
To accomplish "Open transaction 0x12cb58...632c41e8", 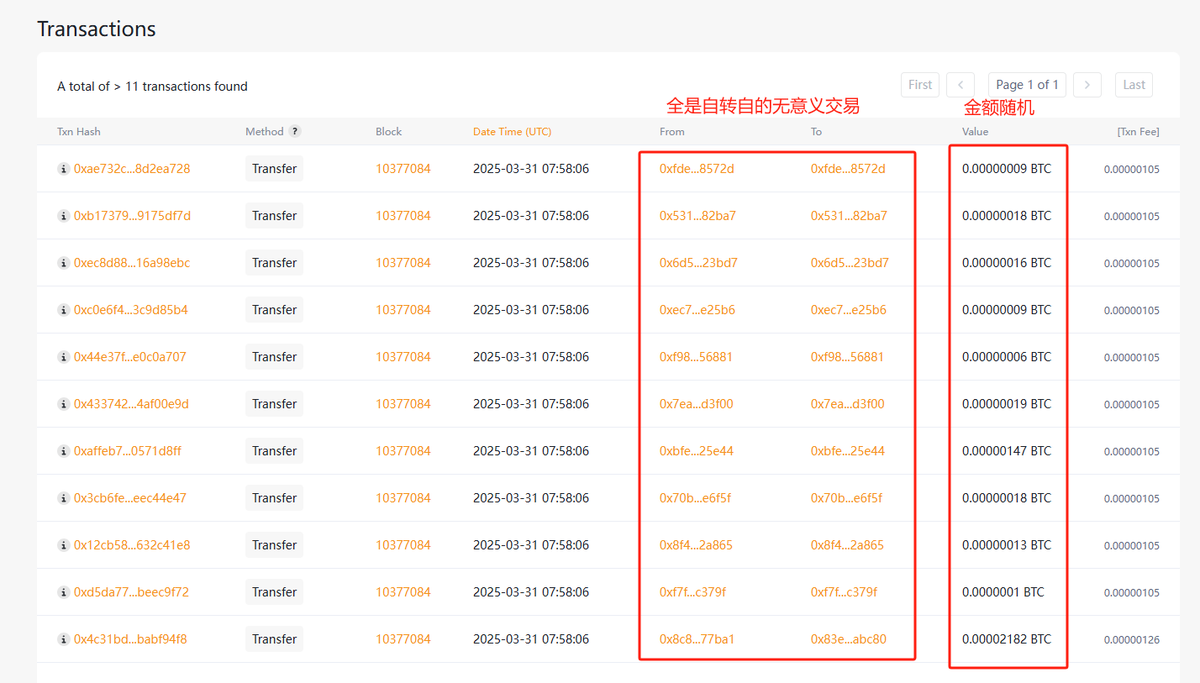I will click(x=132, y=545).
